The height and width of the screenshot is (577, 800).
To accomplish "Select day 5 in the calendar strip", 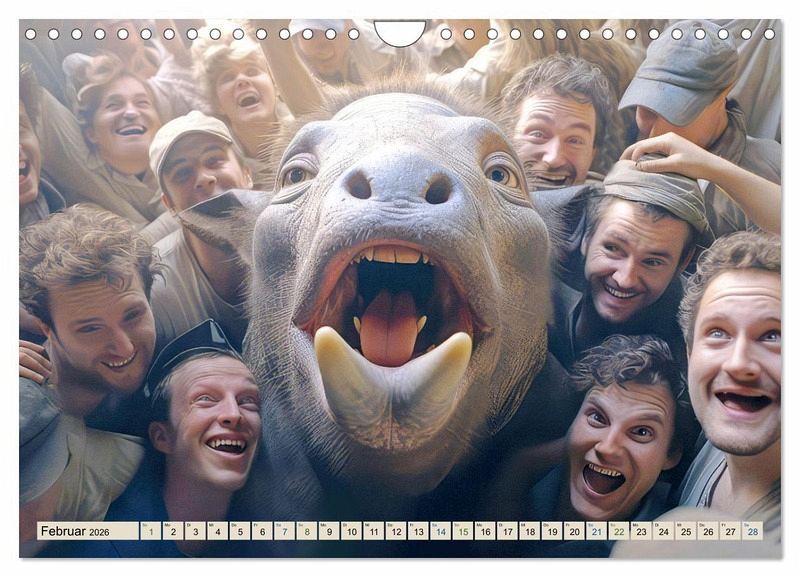I will [x=240, y=531].
